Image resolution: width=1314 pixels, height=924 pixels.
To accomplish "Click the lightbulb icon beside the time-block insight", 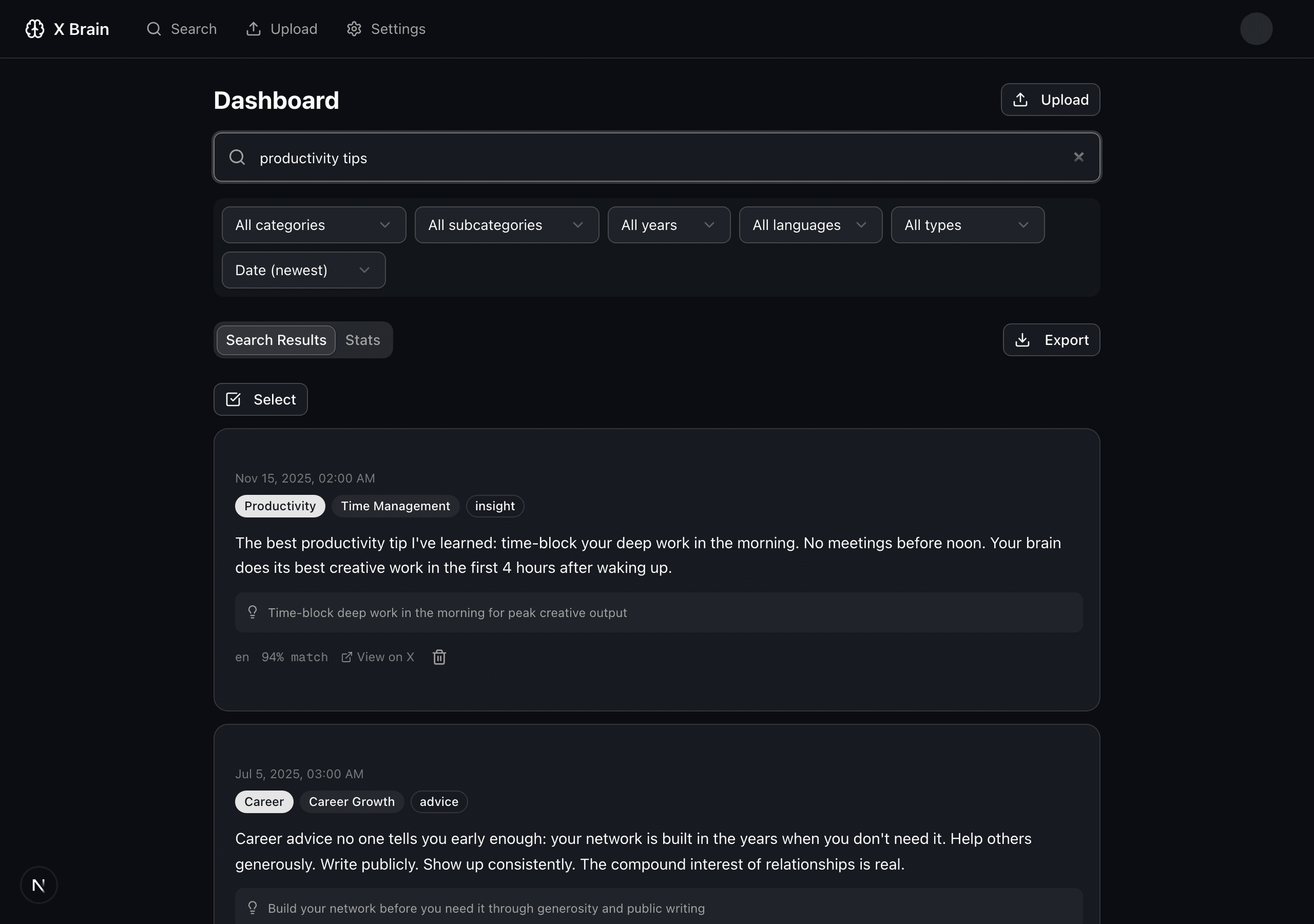I will point(253,612).
